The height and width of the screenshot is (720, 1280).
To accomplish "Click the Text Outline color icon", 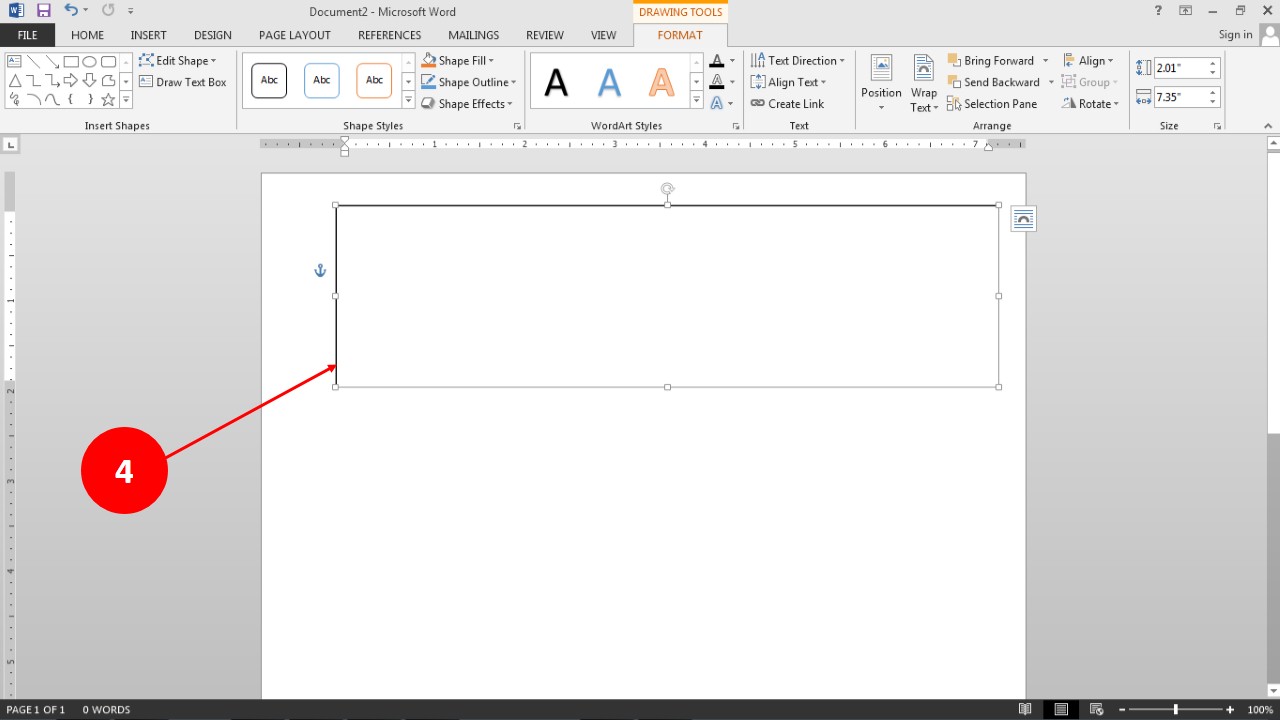I will (716, 82).
